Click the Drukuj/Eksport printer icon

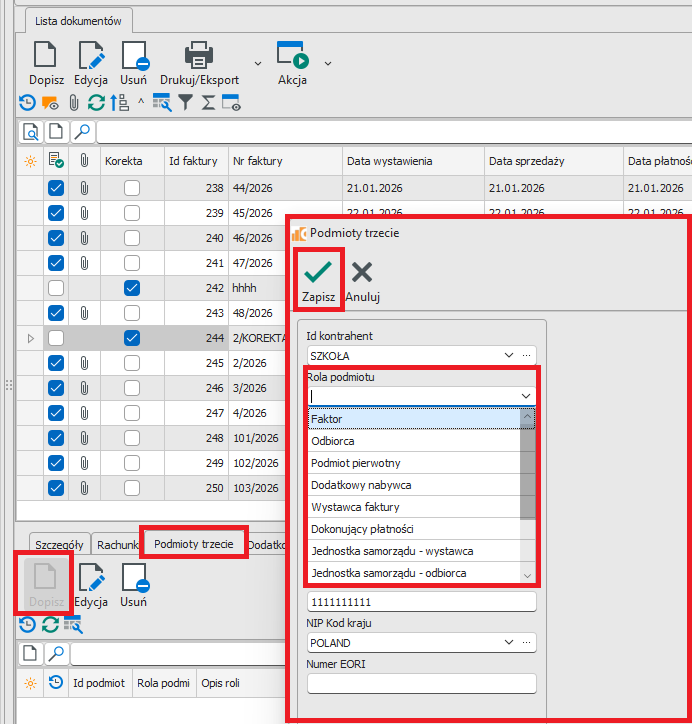[199, 55]
